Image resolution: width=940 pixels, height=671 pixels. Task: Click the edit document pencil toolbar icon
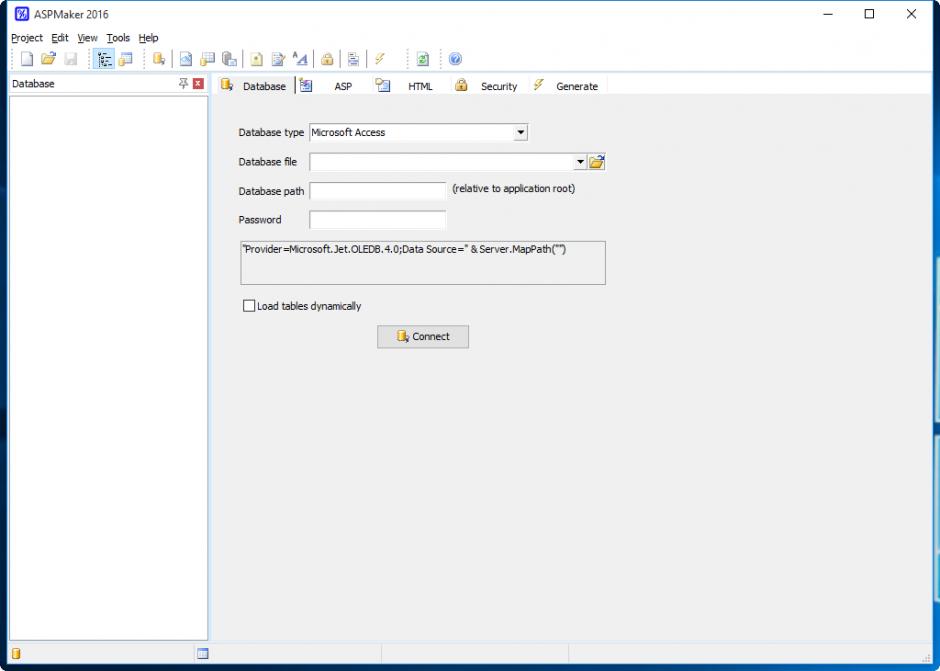pyautogui.click(x=278, y=59)
